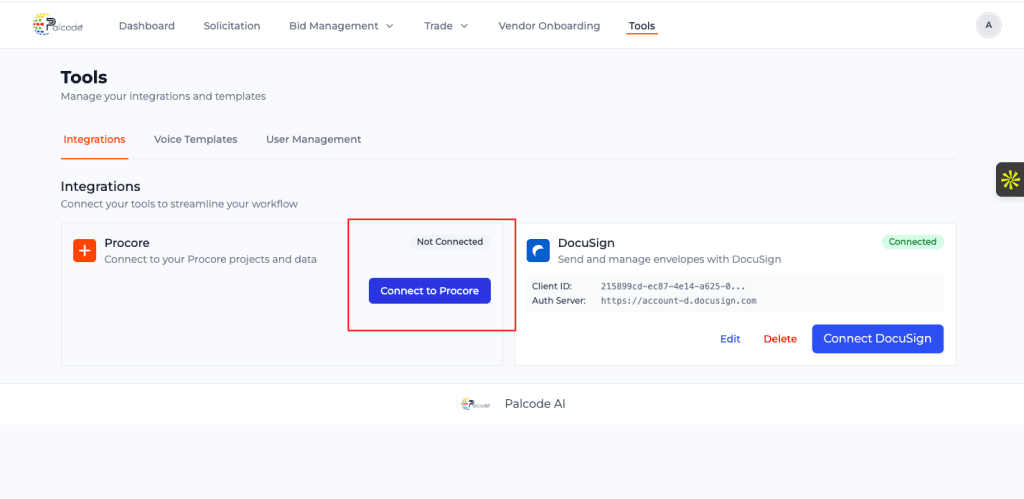Open the Solicitation nav item
Viewport: 1024px width, 499px height.
(232, 26)
